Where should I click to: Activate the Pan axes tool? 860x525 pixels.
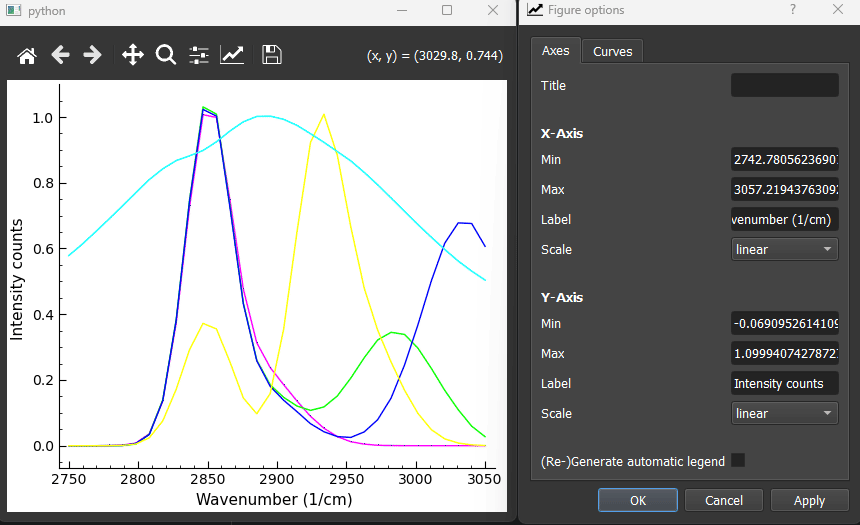click(133, 55)
